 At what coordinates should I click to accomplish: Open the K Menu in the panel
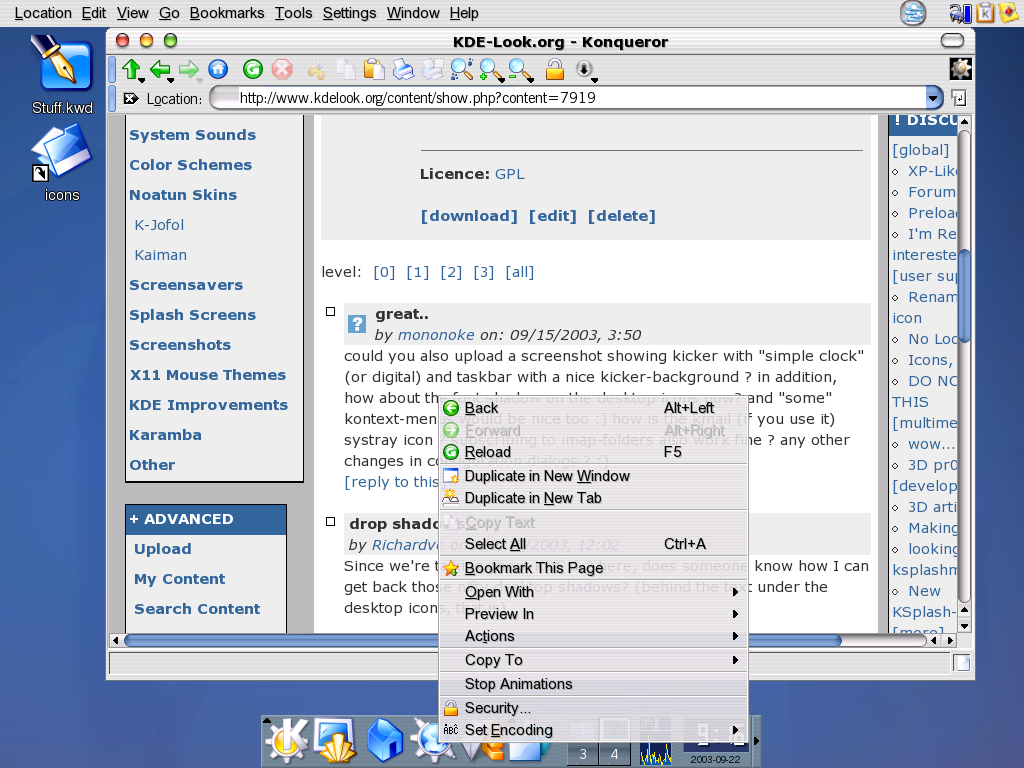coord(287,740)
